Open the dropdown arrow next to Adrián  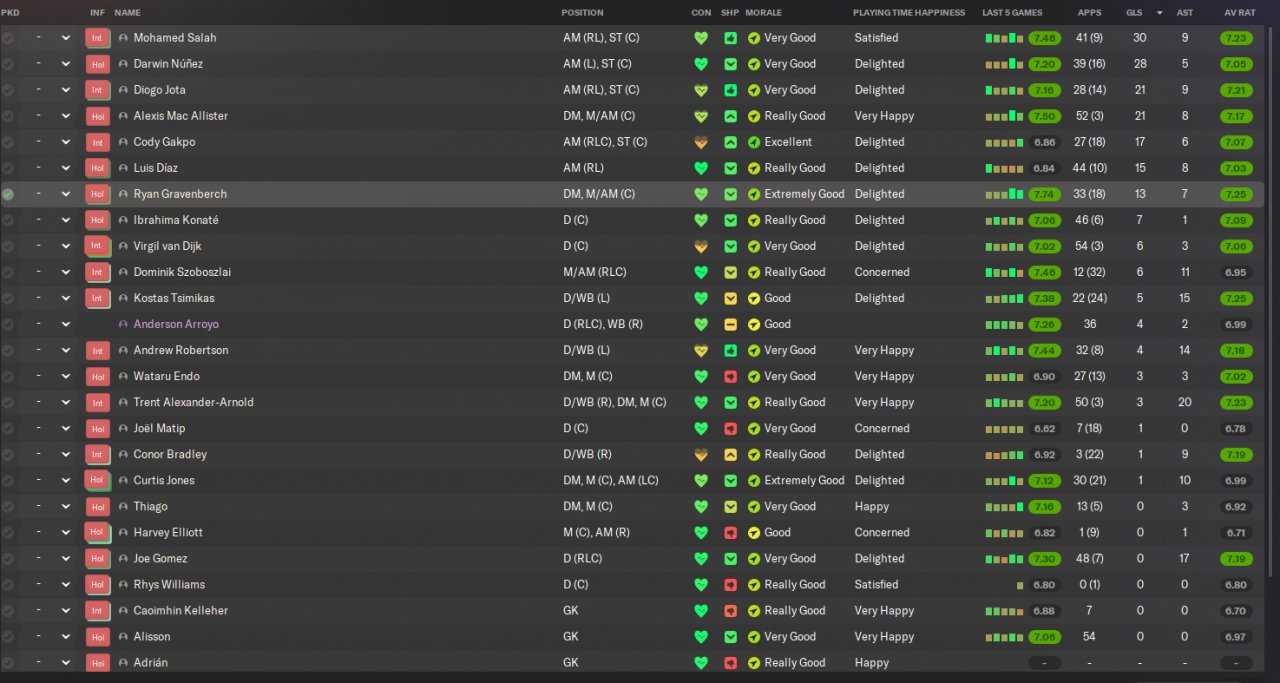(x=66, y=663)
